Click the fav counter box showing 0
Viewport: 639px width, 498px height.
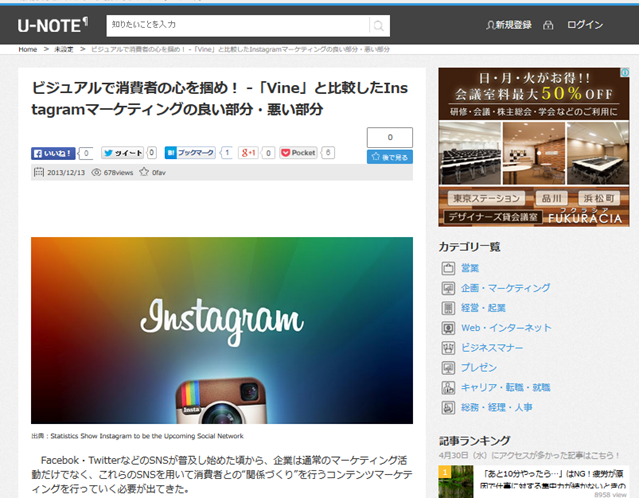pyautogui.click(x=390, y=137)
